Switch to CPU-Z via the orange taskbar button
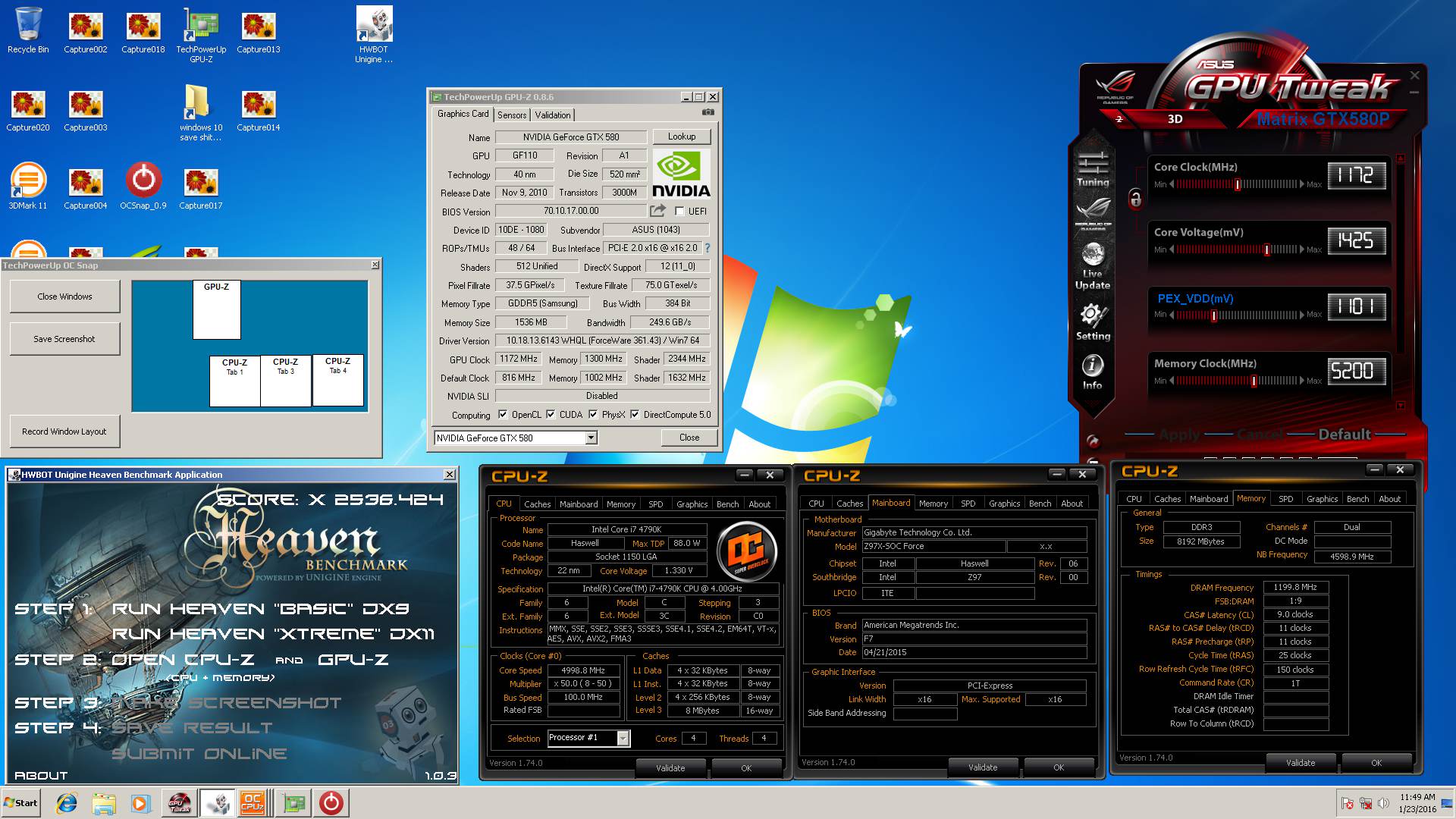The image size is (1456, 819). [x=253, y=803]
